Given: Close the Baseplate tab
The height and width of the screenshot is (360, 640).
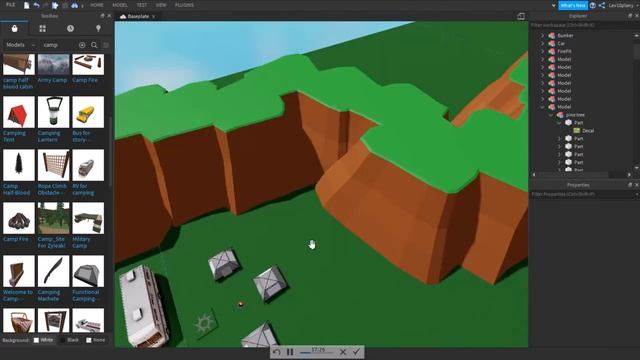Looking at the screenshot, I should click(153, 17).
